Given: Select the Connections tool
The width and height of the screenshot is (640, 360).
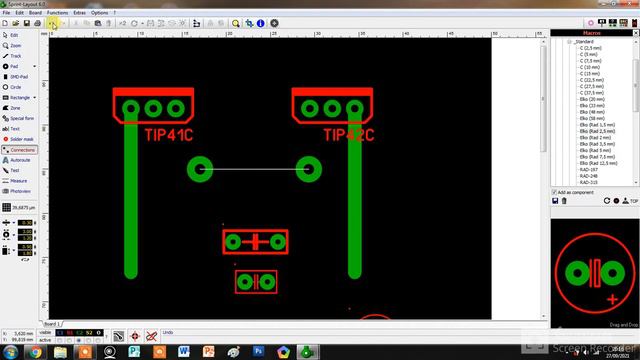Looking at the screenshot, I should pyautogui.click(x=19, y=150).
